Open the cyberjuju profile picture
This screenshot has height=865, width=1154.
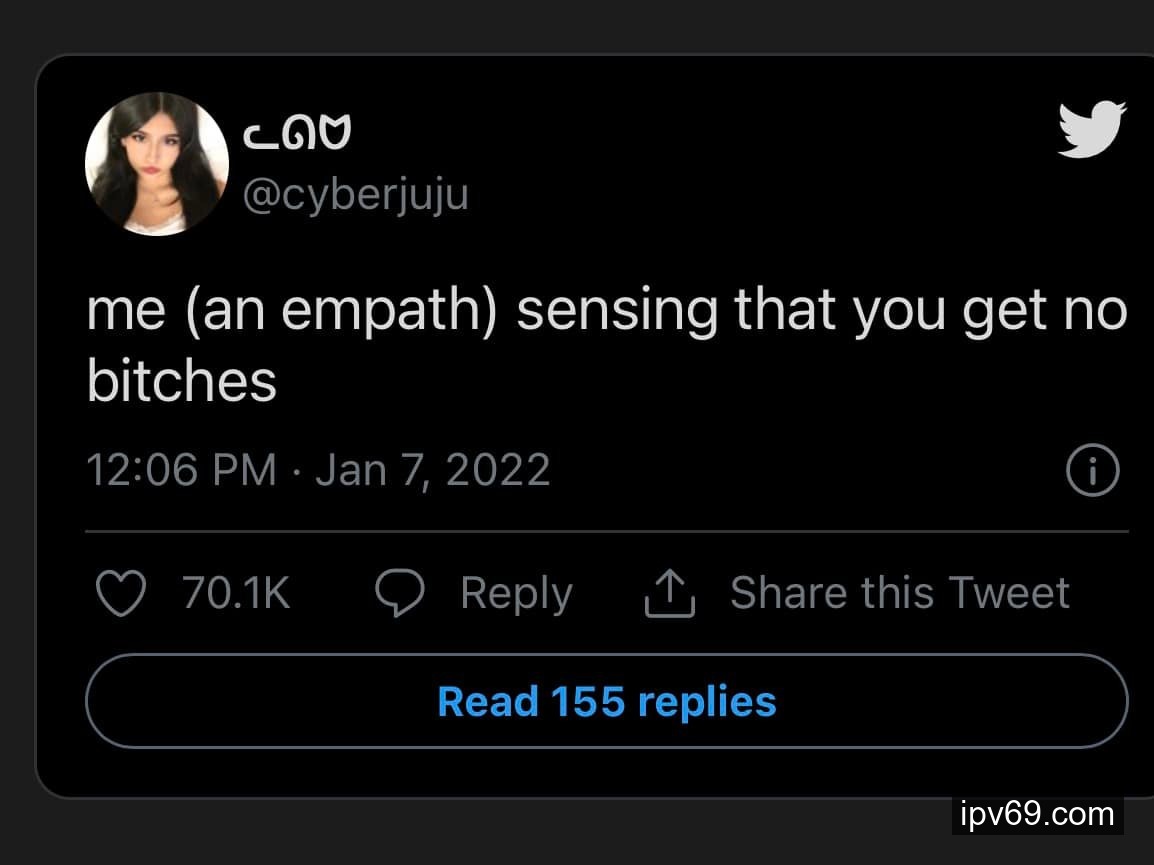[157, 164]
